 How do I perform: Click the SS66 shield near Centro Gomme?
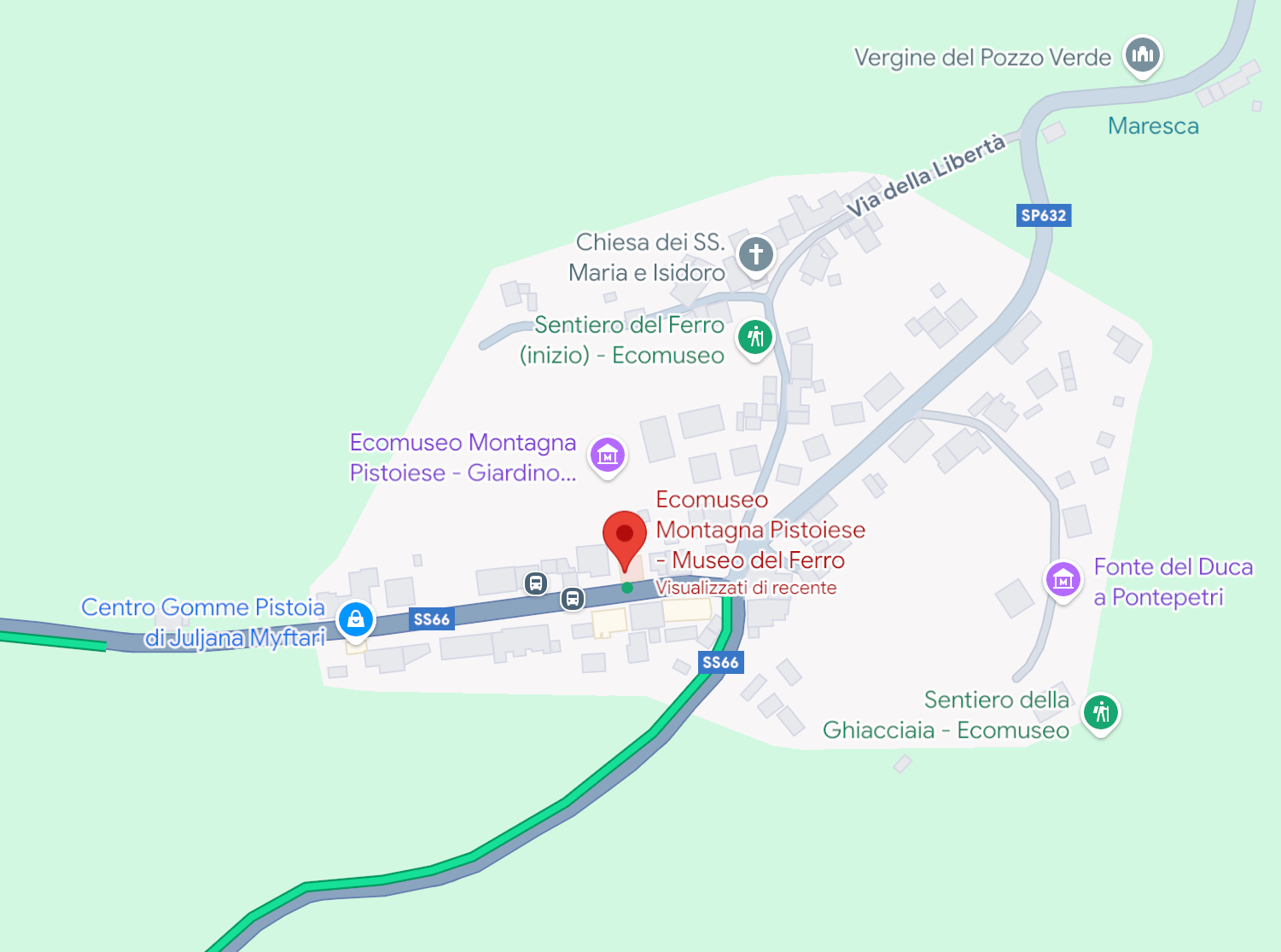[432, 619]
